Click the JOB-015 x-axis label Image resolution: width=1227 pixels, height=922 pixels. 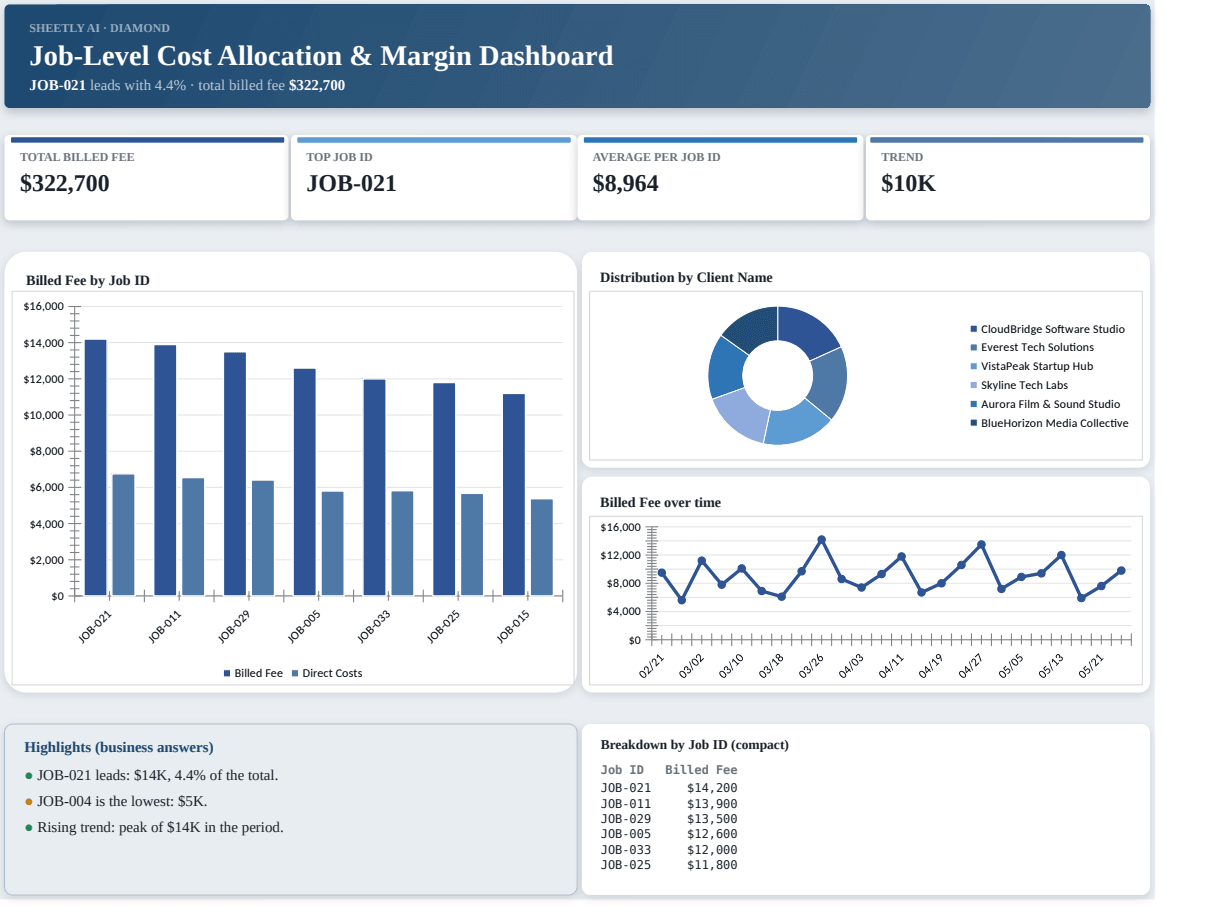click(513, 626)
